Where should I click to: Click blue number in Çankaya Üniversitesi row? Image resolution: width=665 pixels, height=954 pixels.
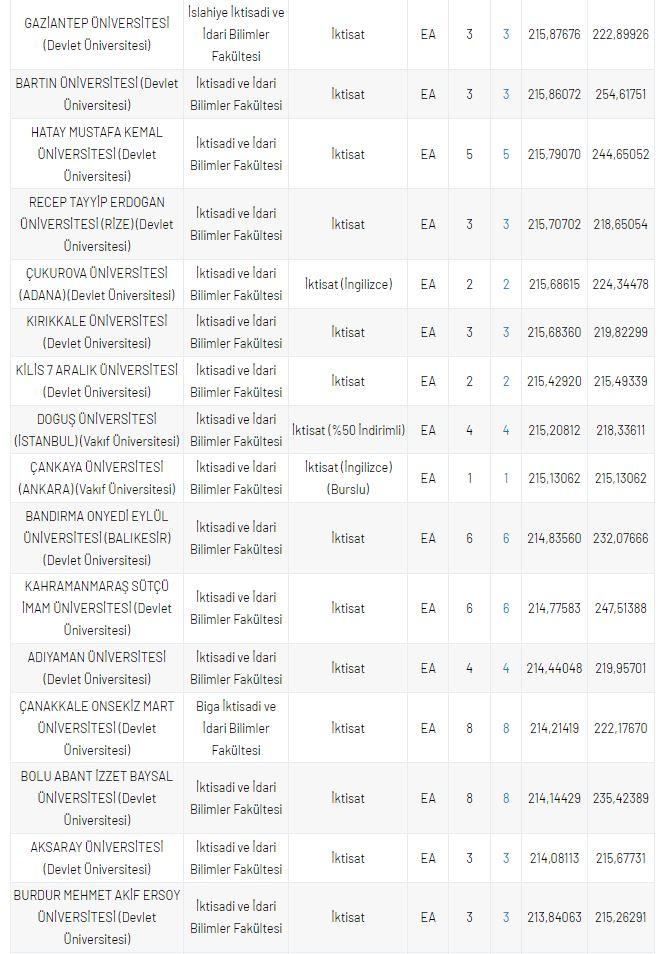506,478
